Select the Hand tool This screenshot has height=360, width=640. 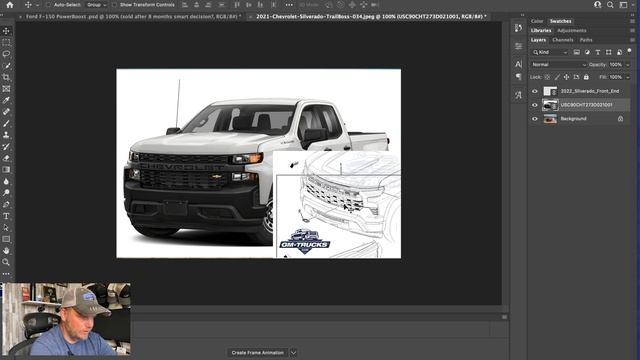(x=6, y=251)
